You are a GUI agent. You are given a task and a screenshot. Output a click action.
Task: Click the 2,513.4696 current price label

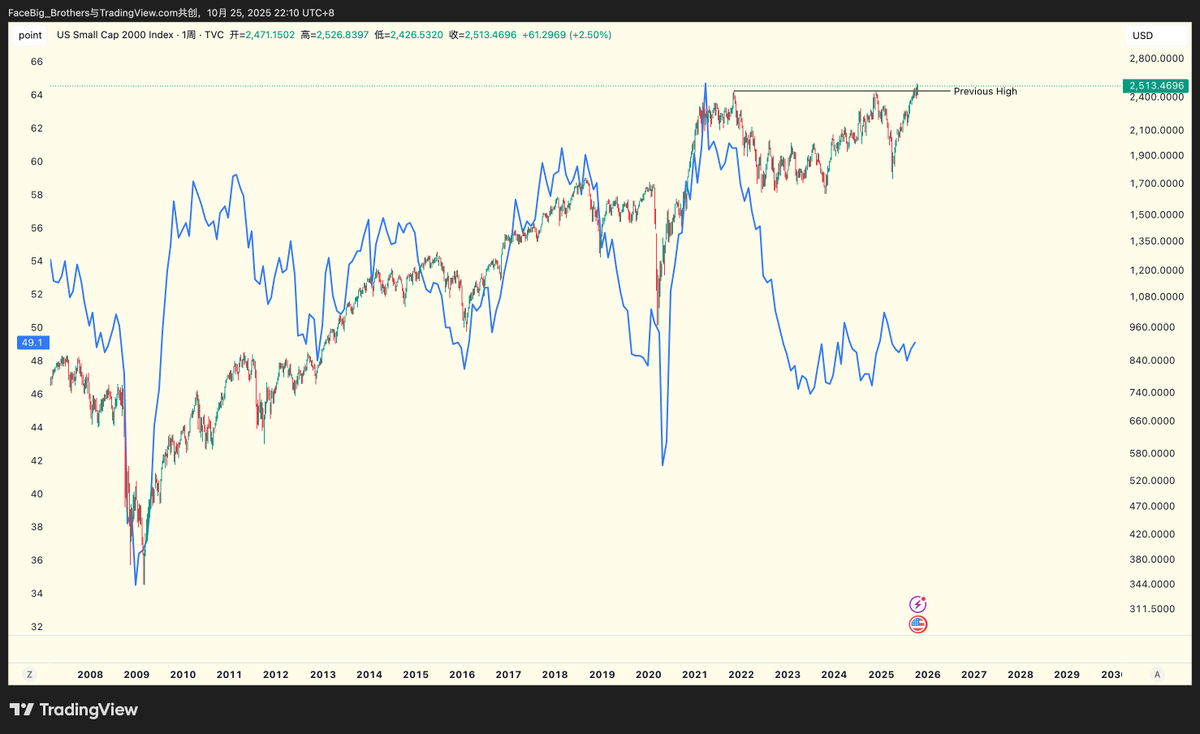click(x=1156, y=86)
